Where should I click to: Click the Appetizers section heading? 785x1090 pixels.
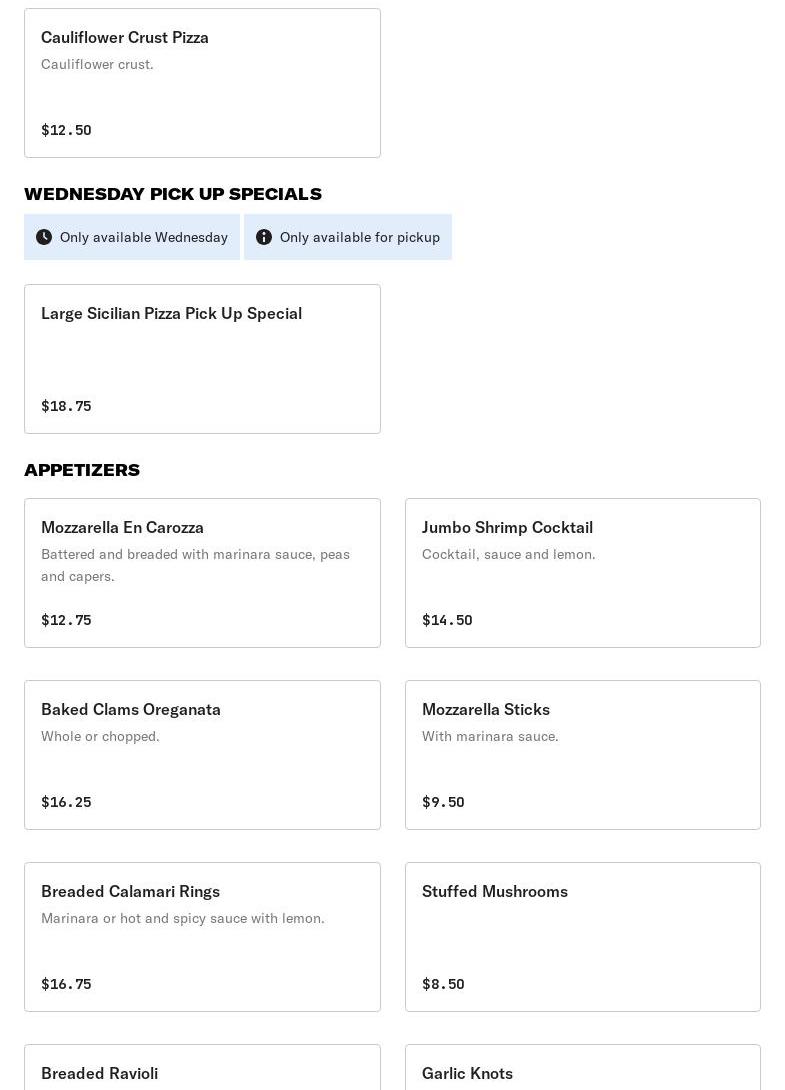[82, 470]
